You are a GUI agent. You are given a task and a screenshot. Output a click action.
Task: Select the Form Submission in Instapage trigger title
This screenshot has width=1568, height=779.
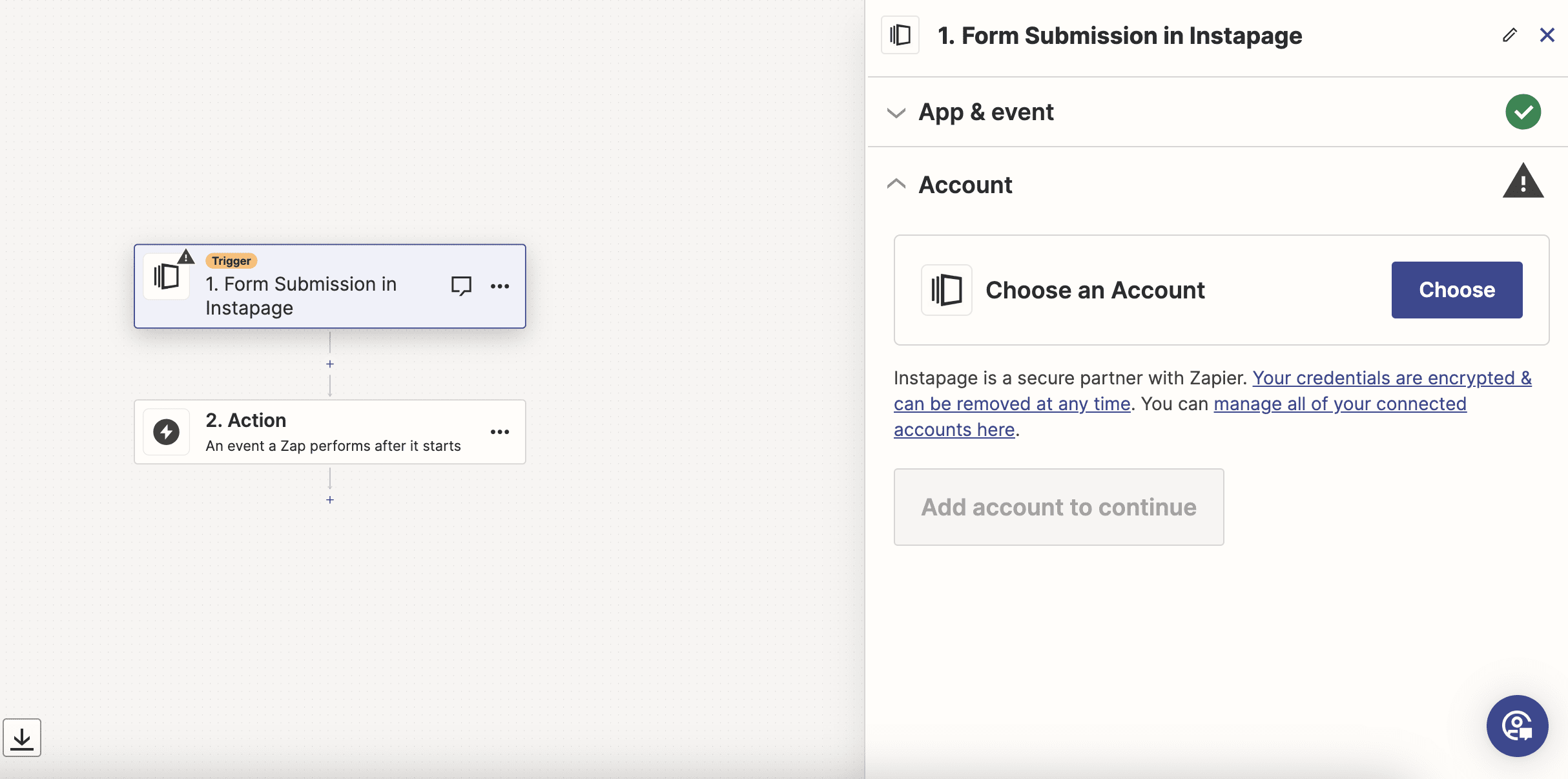(x=301, y=296)
